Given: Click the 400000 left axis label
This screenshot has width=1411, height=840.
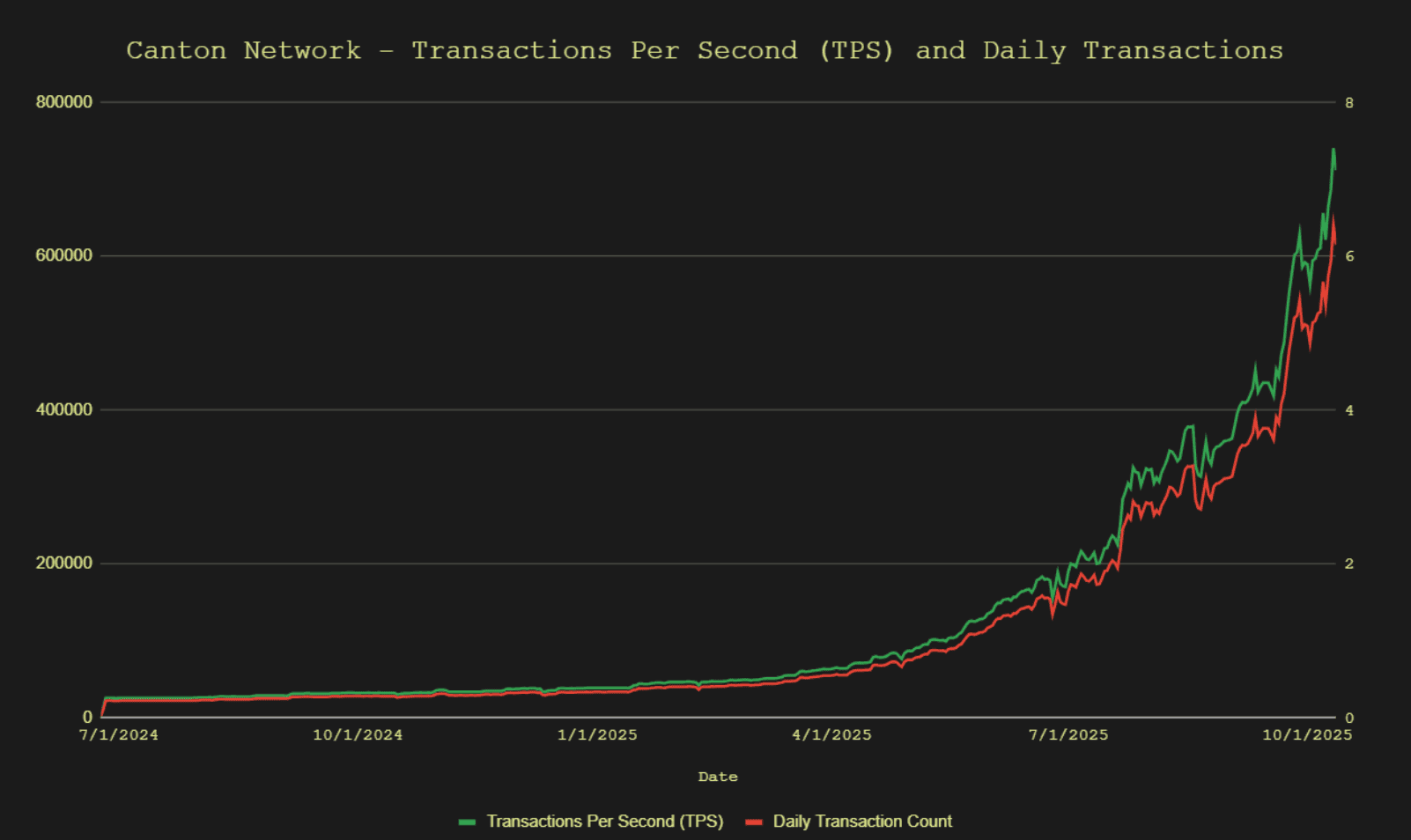Looking at the screenshot, I should point(64,409).
